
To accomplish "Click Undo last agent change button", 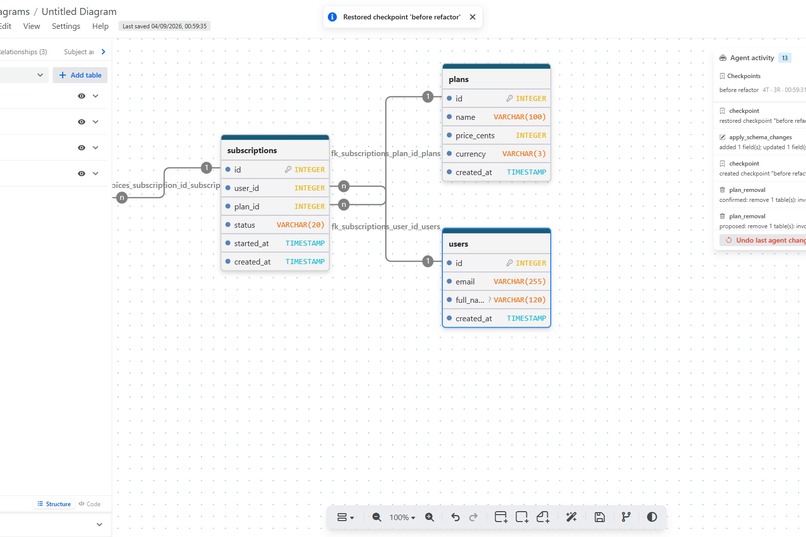I will tap(764, 240).
